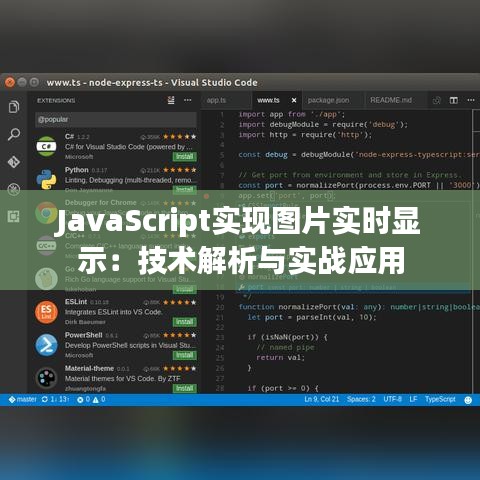Close the www.ts editor tab
The image size is (480, 480).
[294, 100]
